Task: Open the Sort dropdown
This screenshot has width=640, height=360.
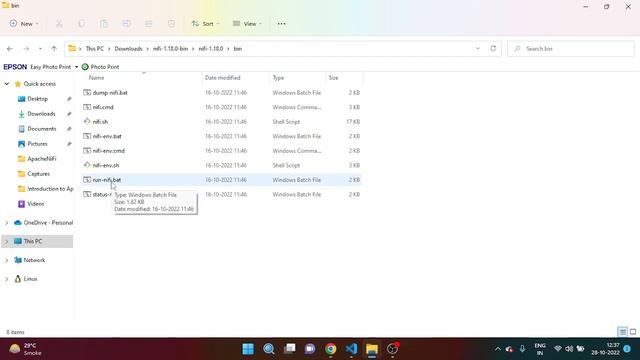Action: tap(205, 24)
